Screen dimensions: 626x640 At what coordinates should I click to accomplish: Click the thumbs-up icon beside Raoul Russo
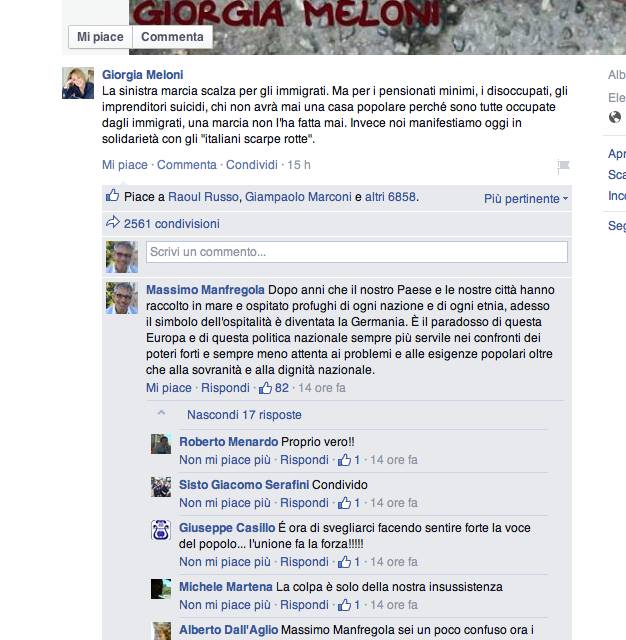pyautogui.click(x=112, y=196)
